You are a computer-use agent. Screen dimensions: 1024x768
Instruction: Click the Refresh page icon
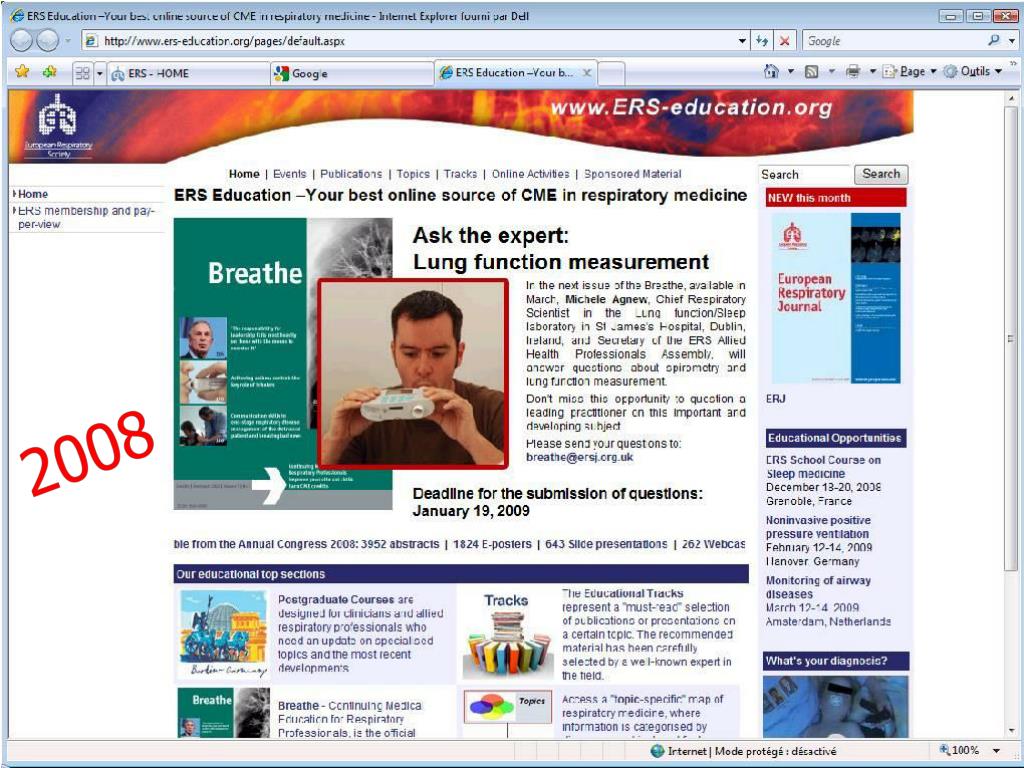coord(762,41)
